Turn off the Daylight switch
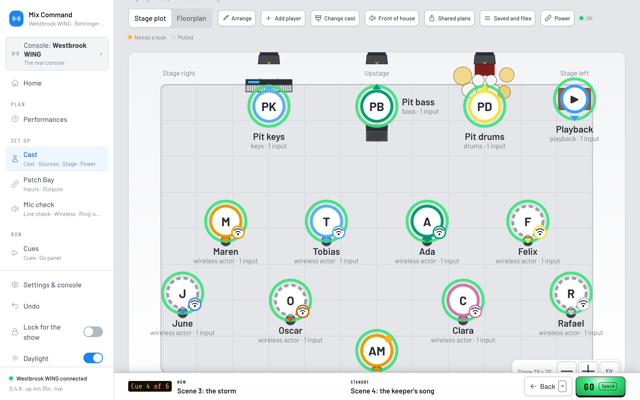This screenshot has width=640, height=400. click(x=93, y=358)
